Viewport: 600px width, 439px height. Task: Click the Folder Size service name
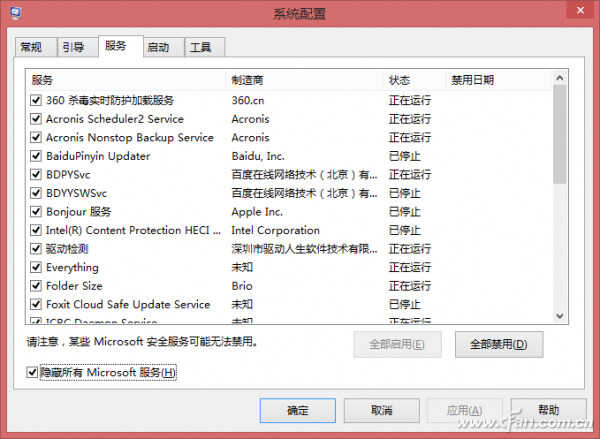74,286
